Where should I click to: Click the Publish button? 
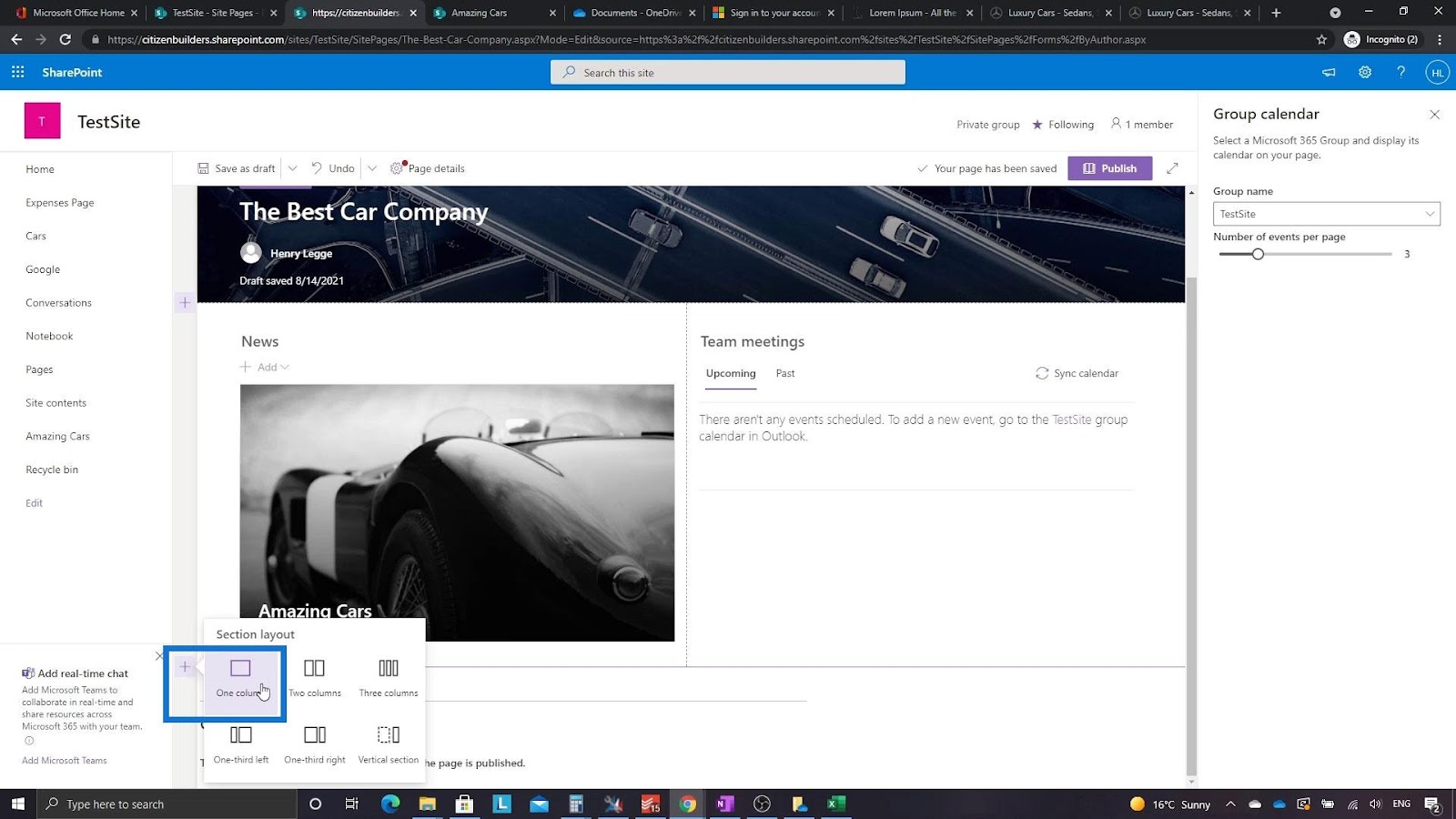click(1109, 168)
